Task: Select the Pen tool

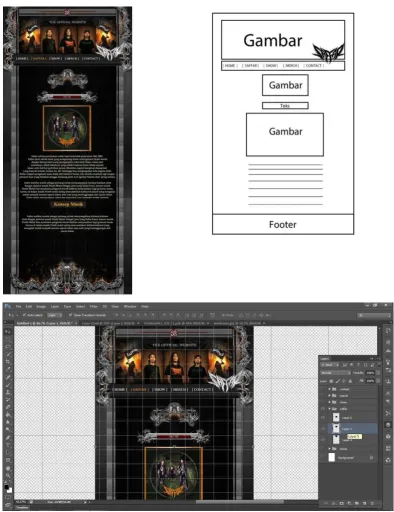Action: click(8, 437)
